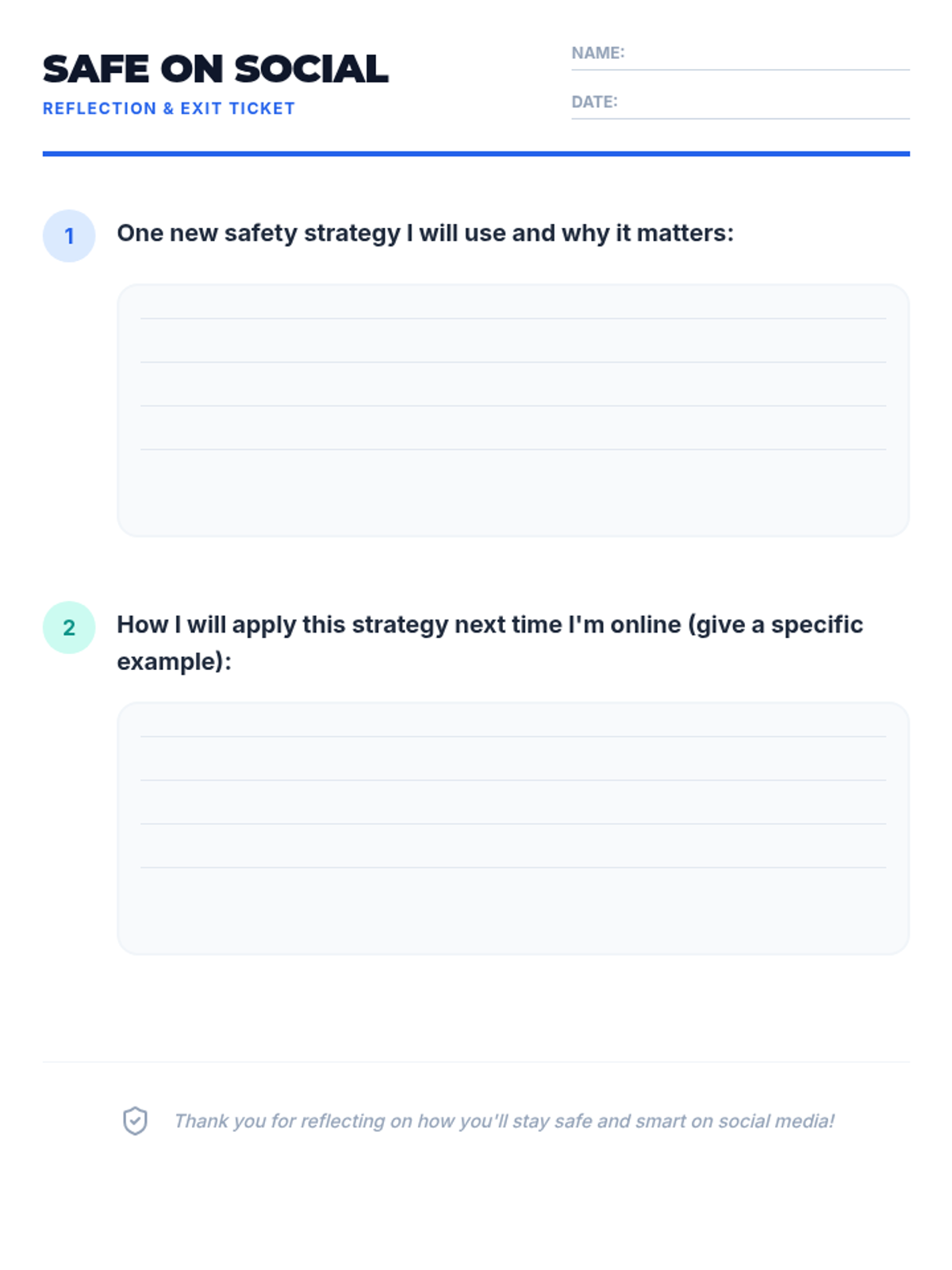Screen dimensions: 952x1270
Task: Click the blue header divider line
Action: 476,154
